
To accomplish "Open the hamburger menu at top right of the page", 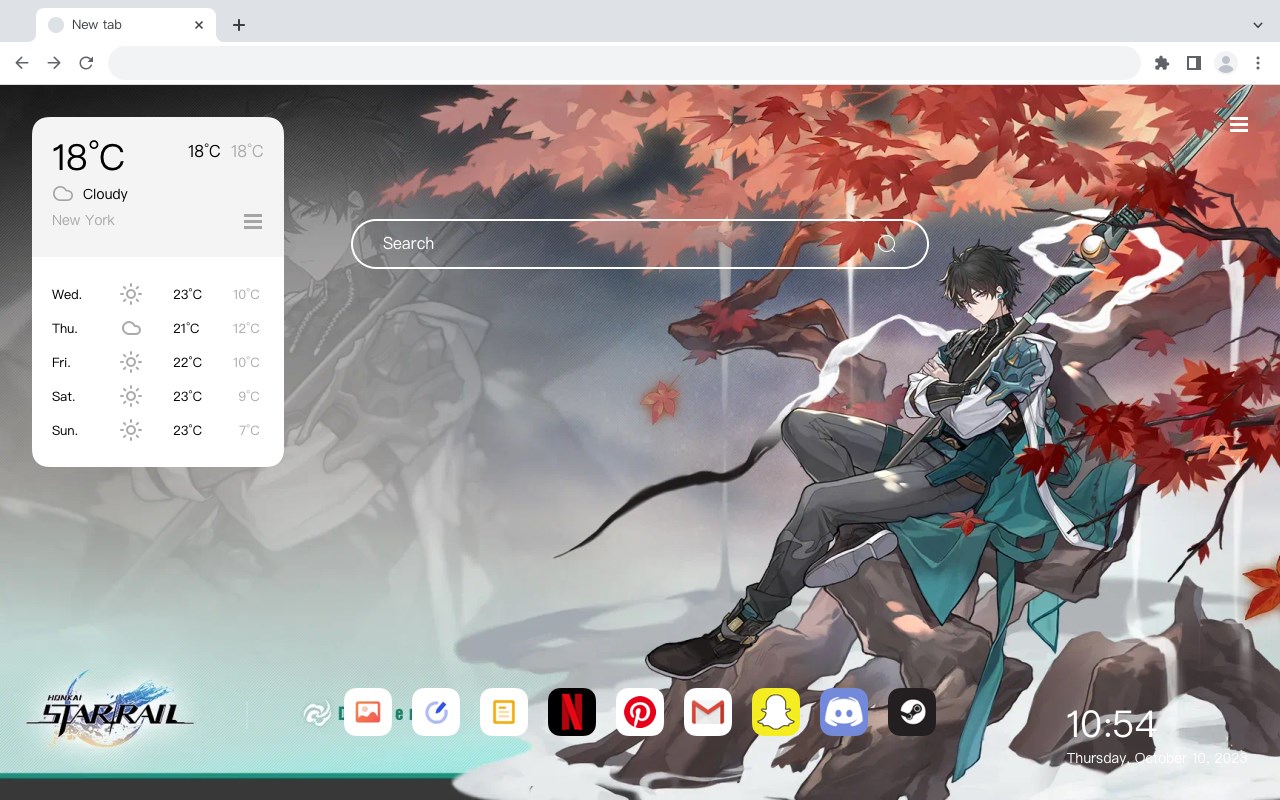I will click(x=1239, y=124).
